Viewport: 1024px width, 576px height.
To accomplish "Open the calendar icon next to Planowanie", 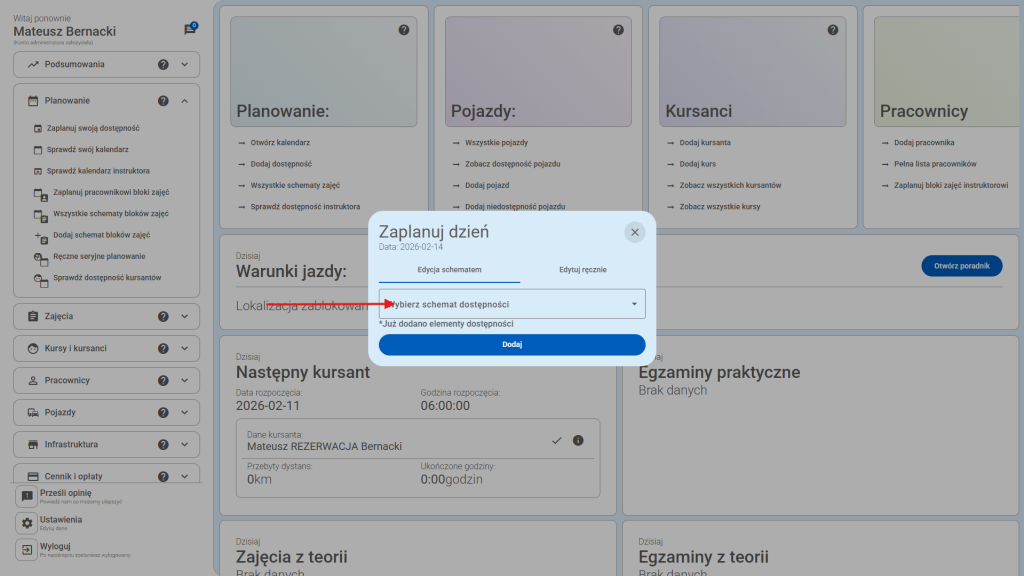I will [34, 100].
